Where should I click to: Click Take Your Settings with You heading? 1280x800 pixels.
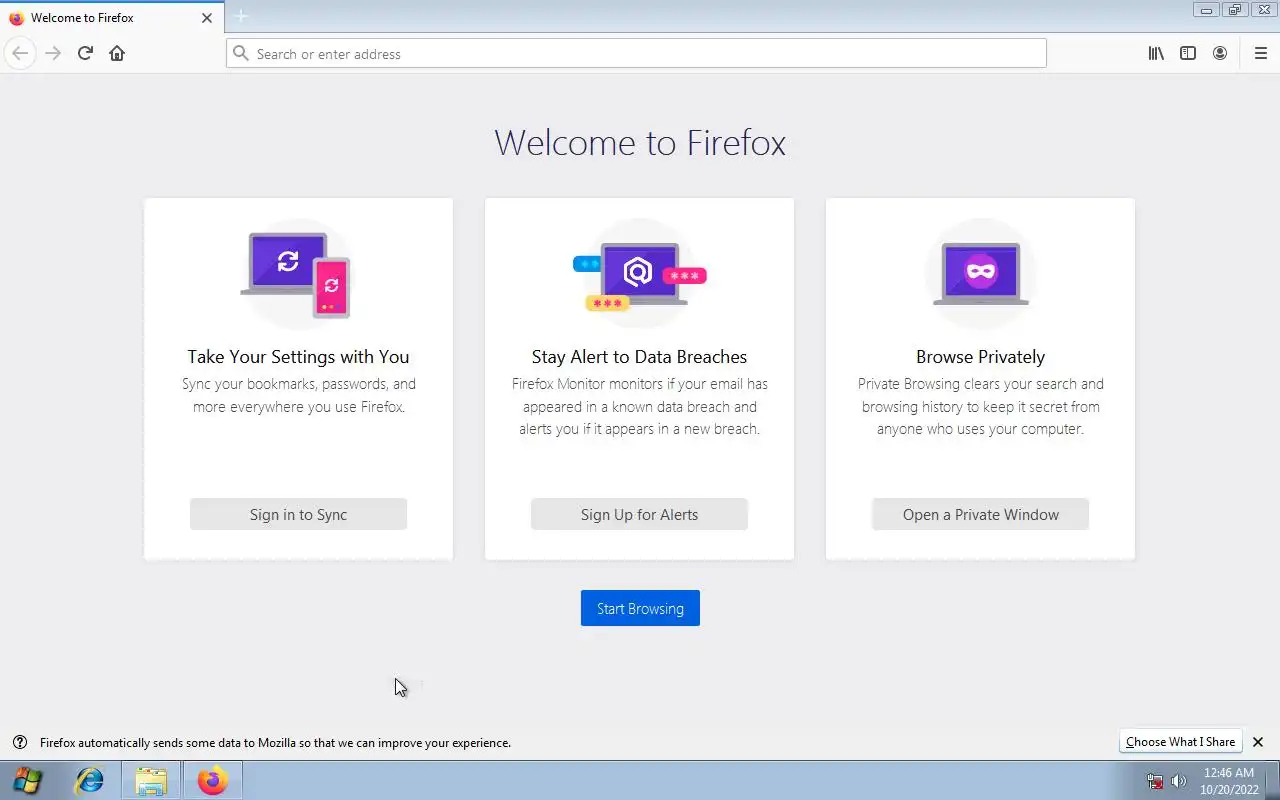click(298, 357)
